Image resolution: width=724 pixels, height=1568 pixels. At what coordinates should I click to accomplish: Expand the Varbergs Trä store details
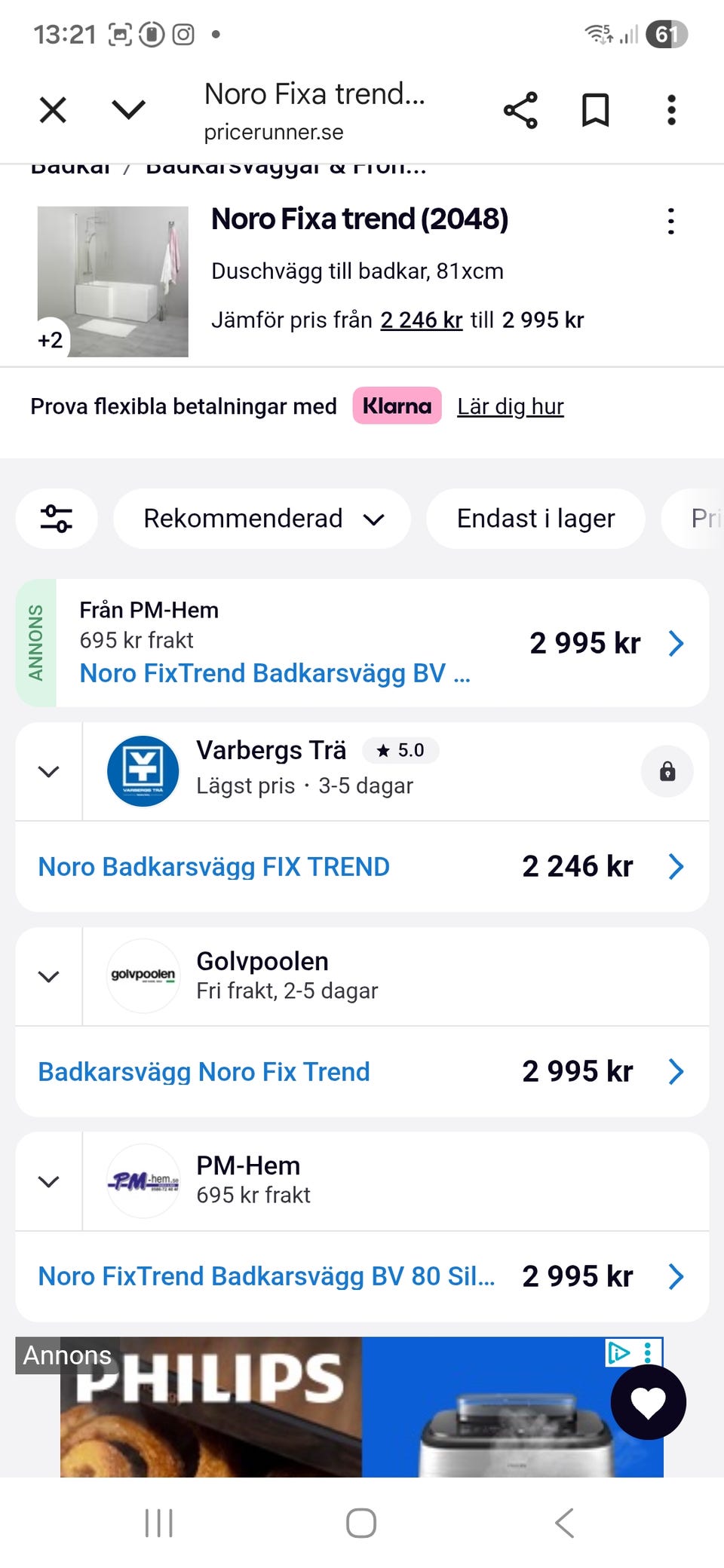tap(49, 771)
